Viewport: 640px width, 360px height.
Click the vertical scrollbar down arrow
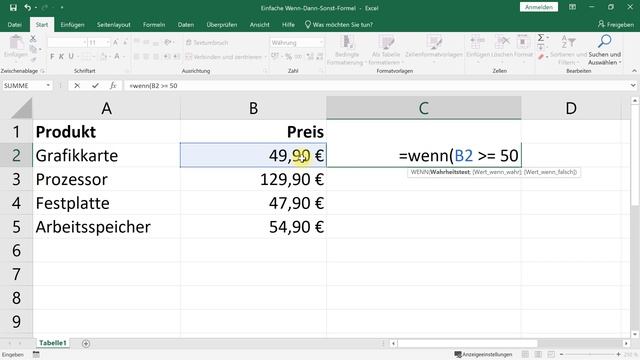[x=635, y=334]
